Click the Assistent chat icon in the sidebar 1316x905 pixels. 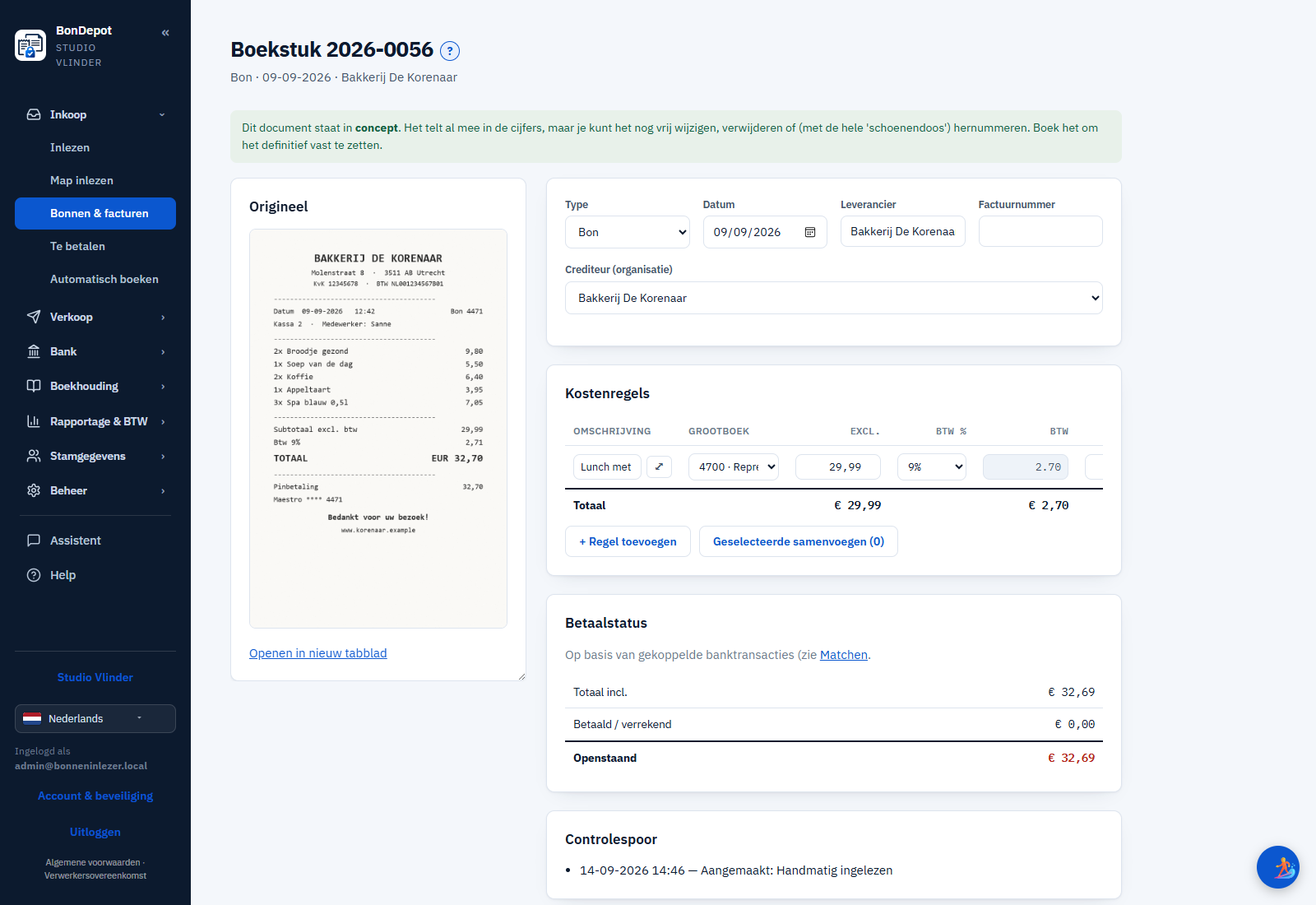coord(34,541)
